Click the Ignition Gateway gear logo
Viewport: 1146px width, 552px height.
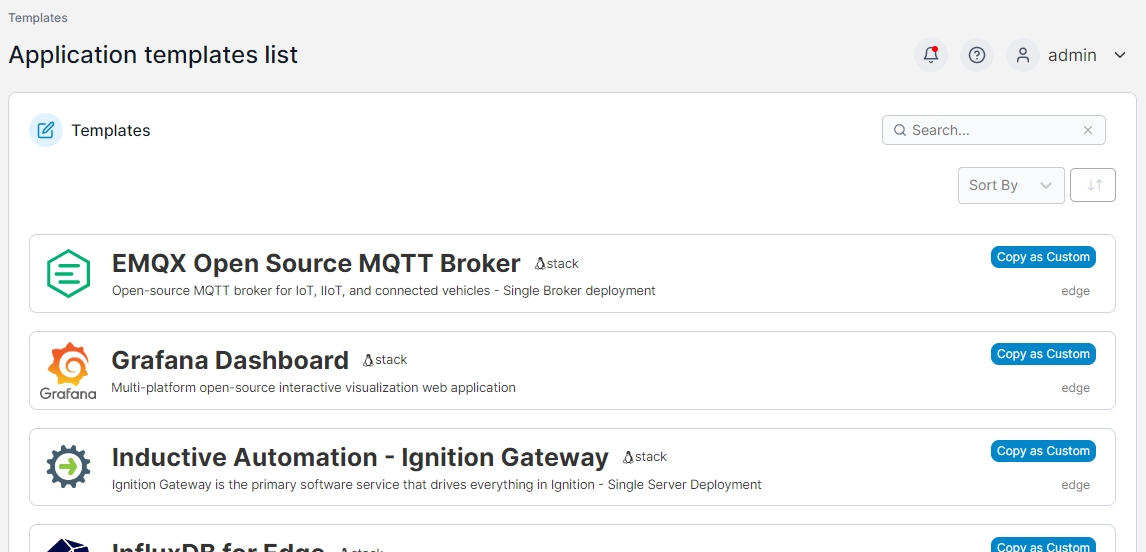pos(69,467)
